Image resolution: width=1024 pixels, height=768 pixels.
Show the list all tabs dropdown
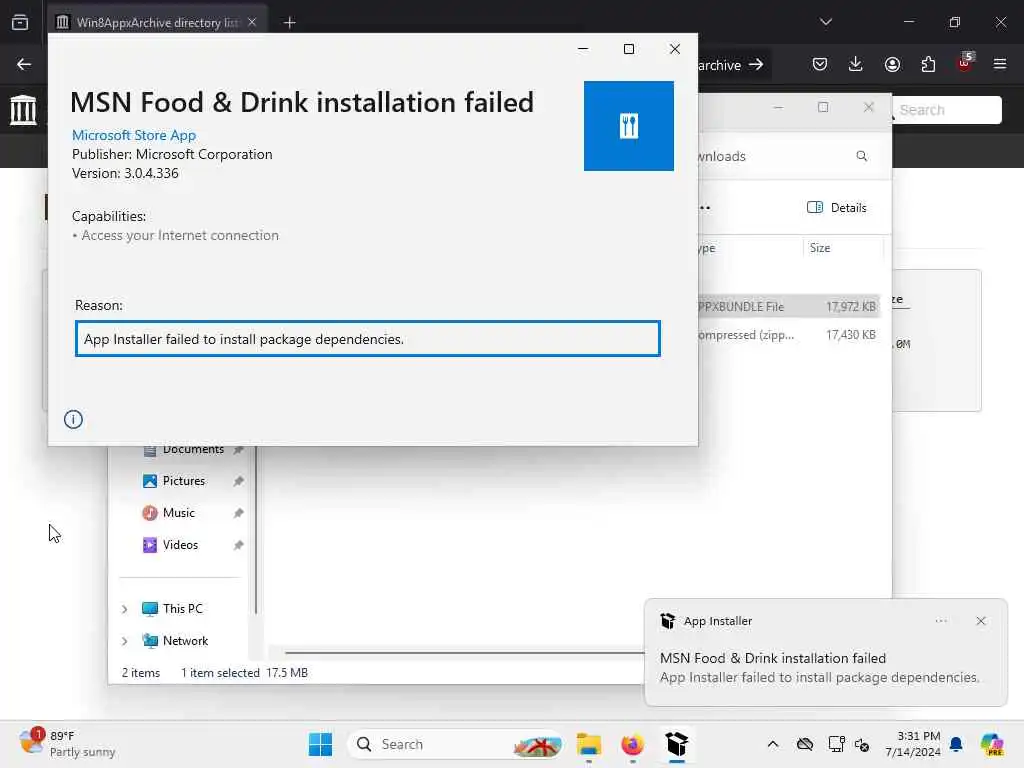click(825, 22)
